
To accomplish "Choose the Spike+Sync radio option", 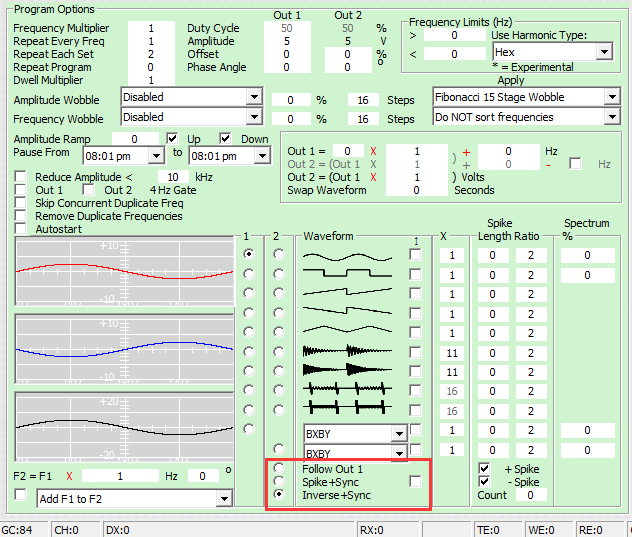I will (x=278, y=481).
